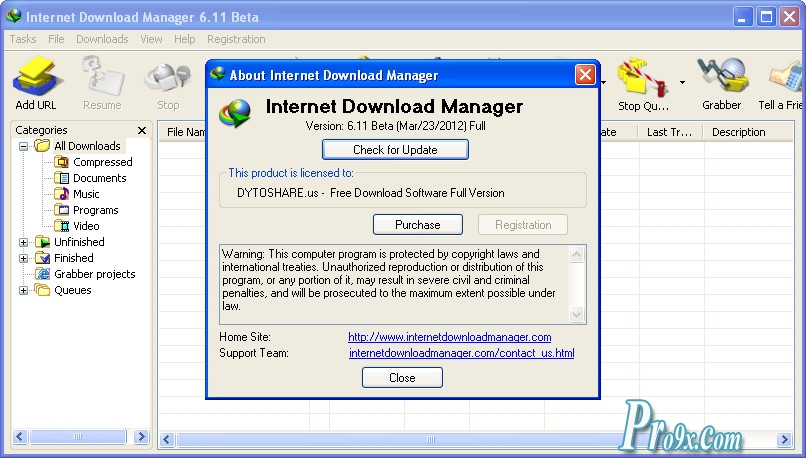Minimize the Internet Download Manager window
The image size is (806, 458).
click(x=742, y=17)
